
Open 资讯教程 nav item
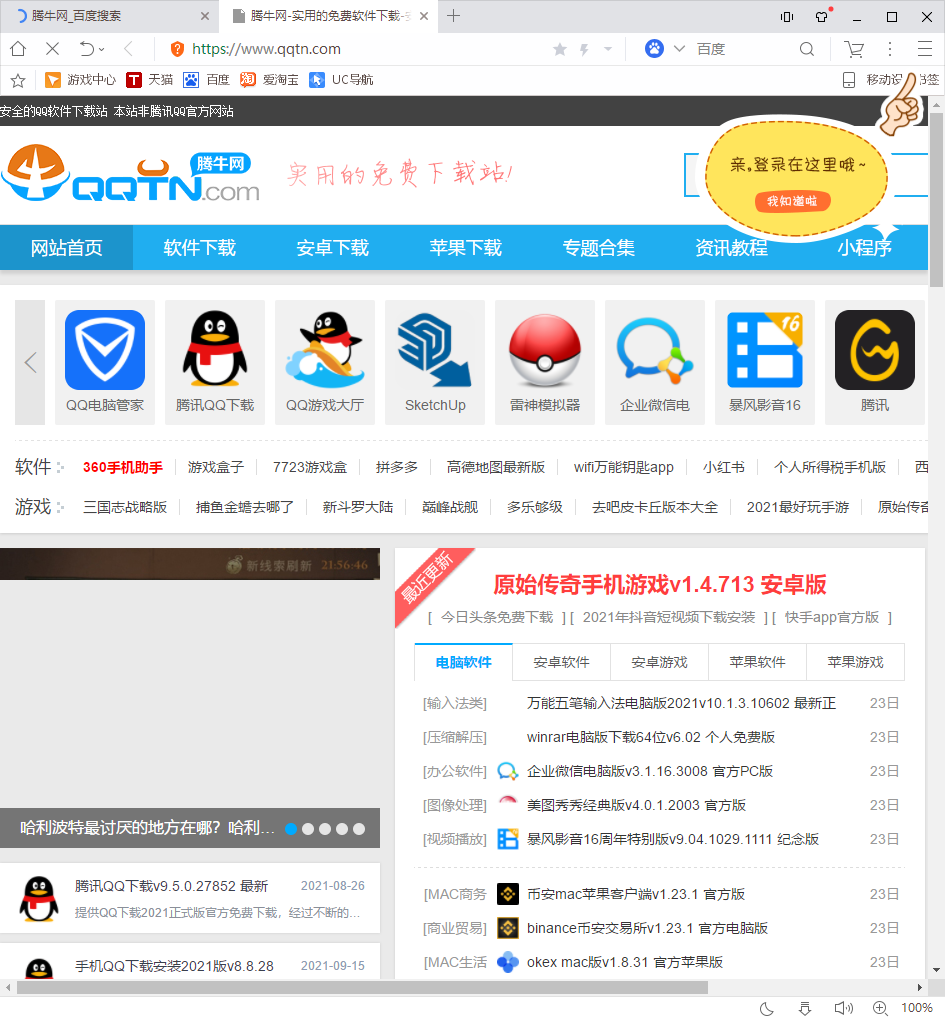point(731,248)
